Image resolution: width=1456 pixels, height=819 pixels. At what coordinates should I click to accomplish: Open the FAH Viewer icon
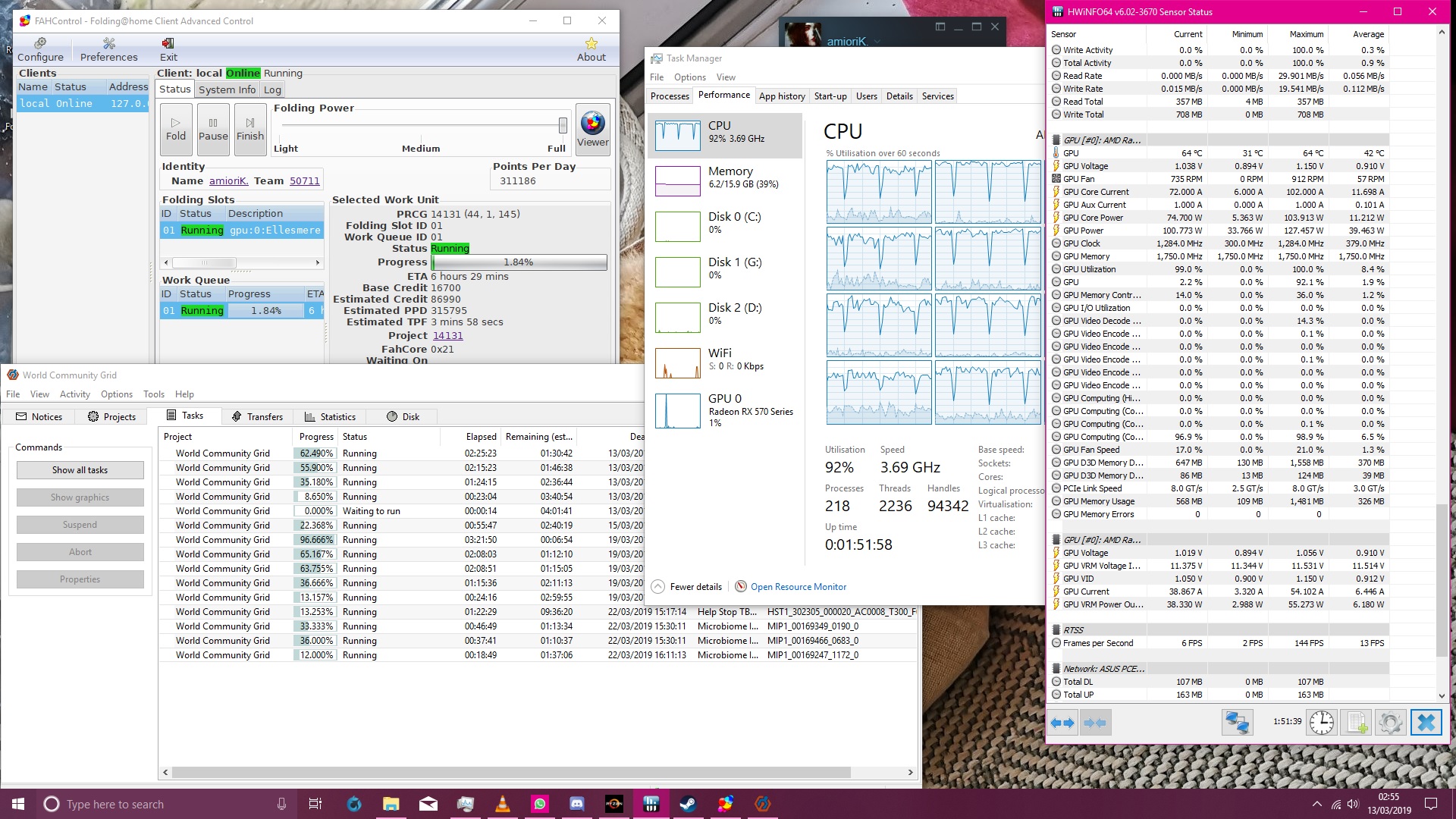coord(593,129)
